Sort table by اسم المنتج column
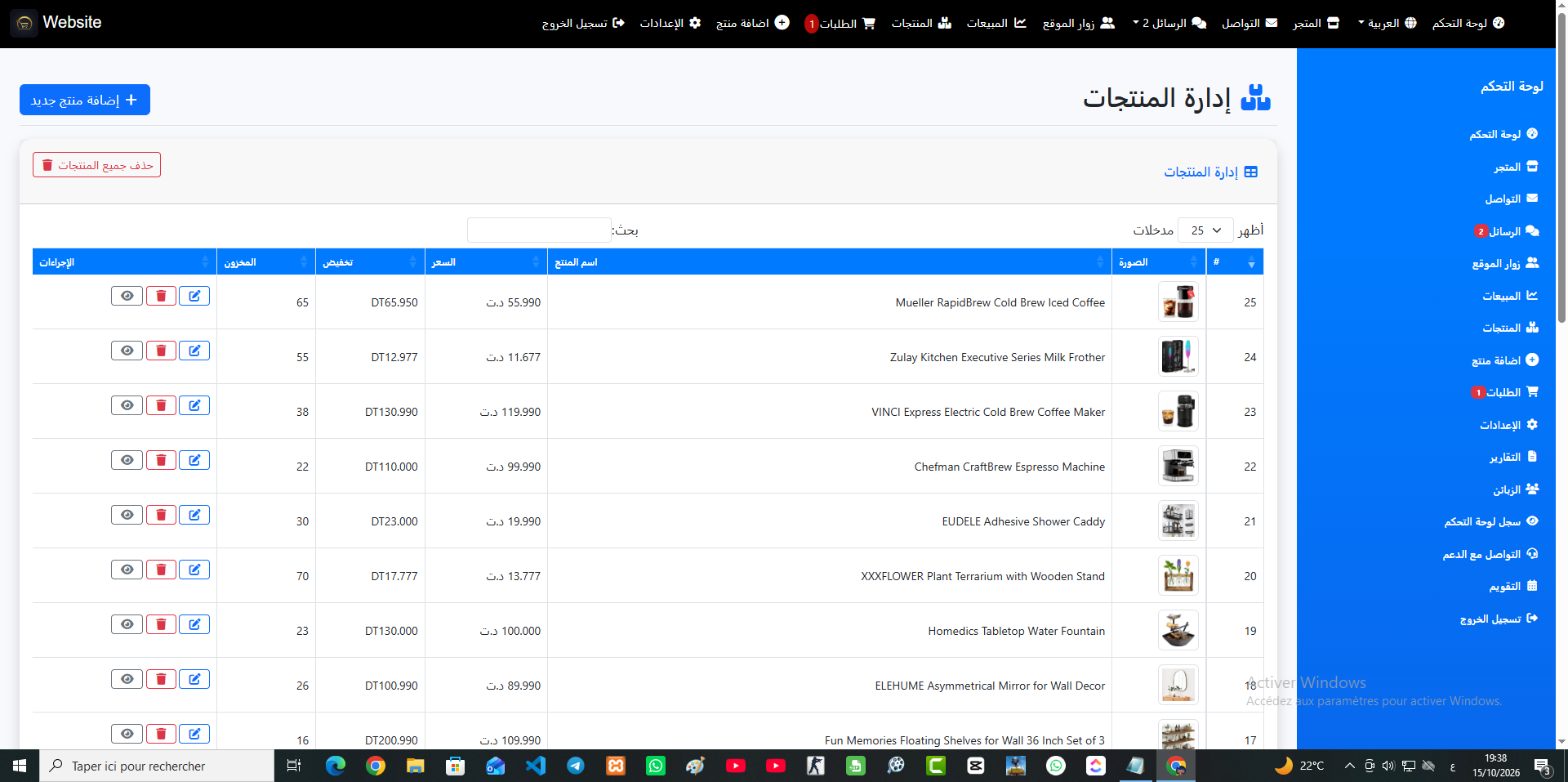The height and width of the screenshot is (782, 1568). coord(829,262)
